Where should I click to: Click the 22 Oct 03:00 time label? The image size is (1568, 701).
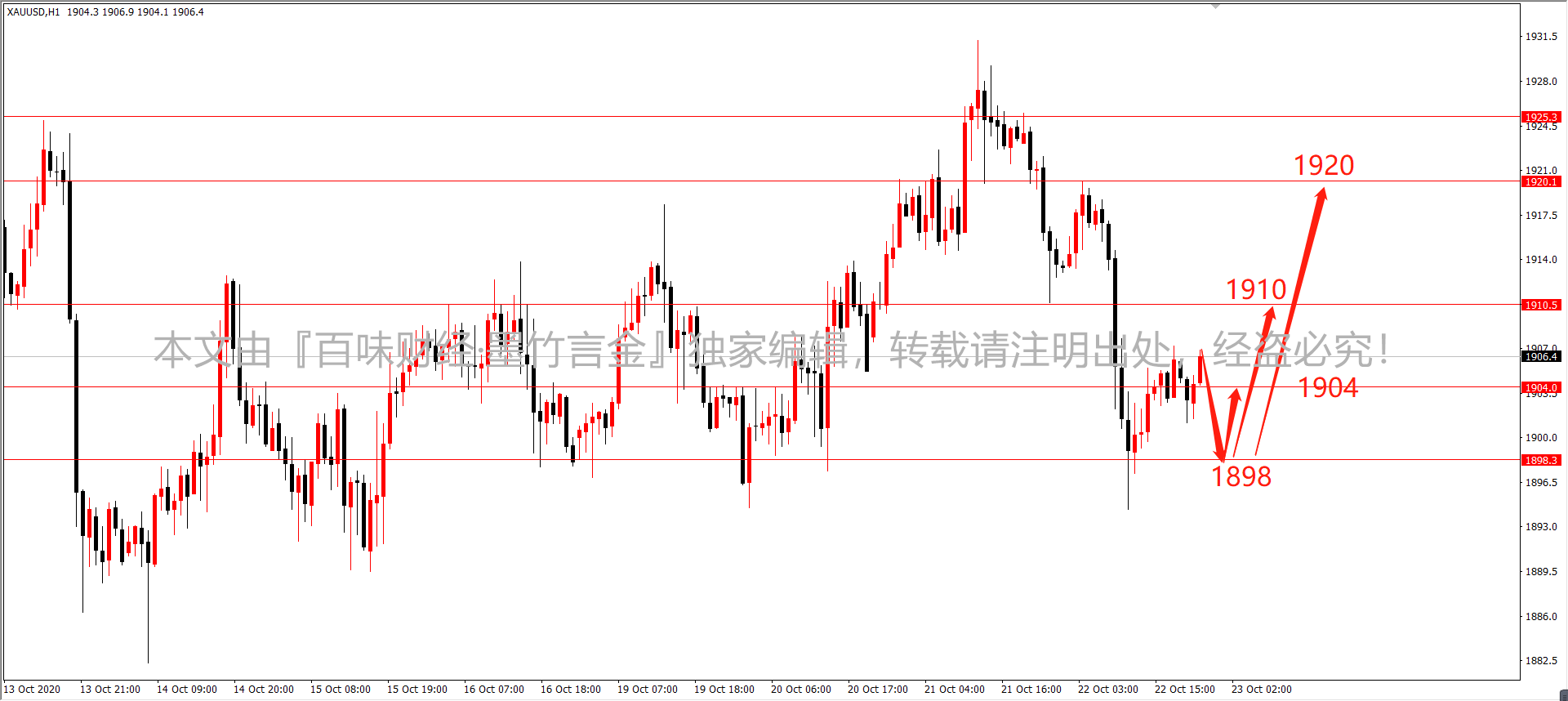tap(1108, 690)
